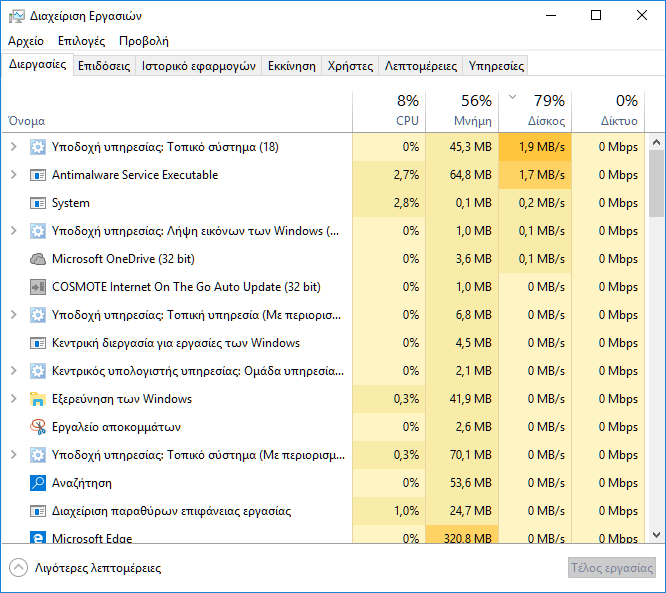Select the Microsoft OneDrive (32 bit) row name
Screen dimensions: 666x593
[x=123, y=259]
